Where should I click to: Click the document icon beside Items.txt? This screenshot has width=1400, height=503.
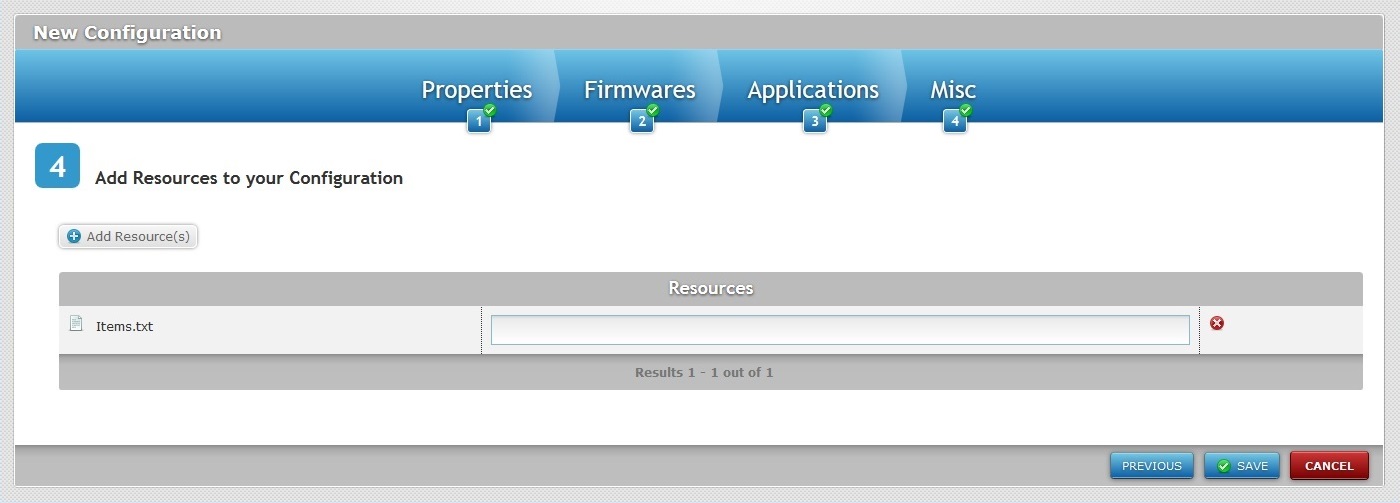(75, 323)
